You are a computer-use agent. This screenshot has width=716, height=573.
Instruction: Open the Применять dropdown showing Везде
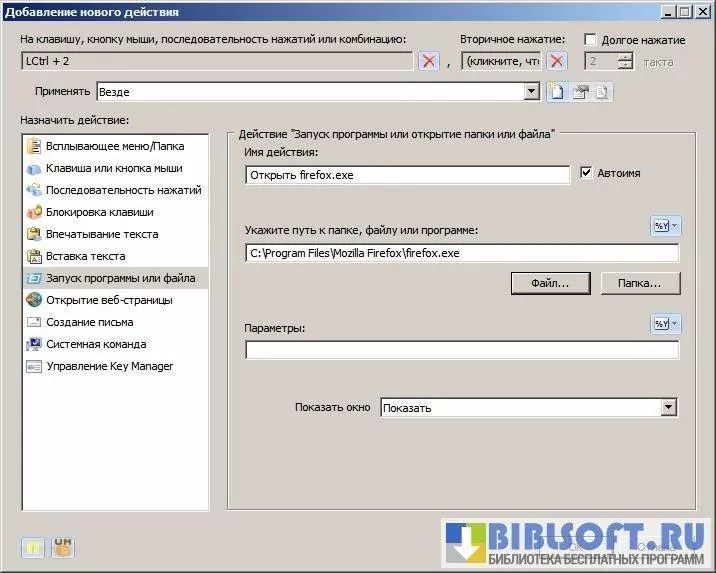(532, 92)
